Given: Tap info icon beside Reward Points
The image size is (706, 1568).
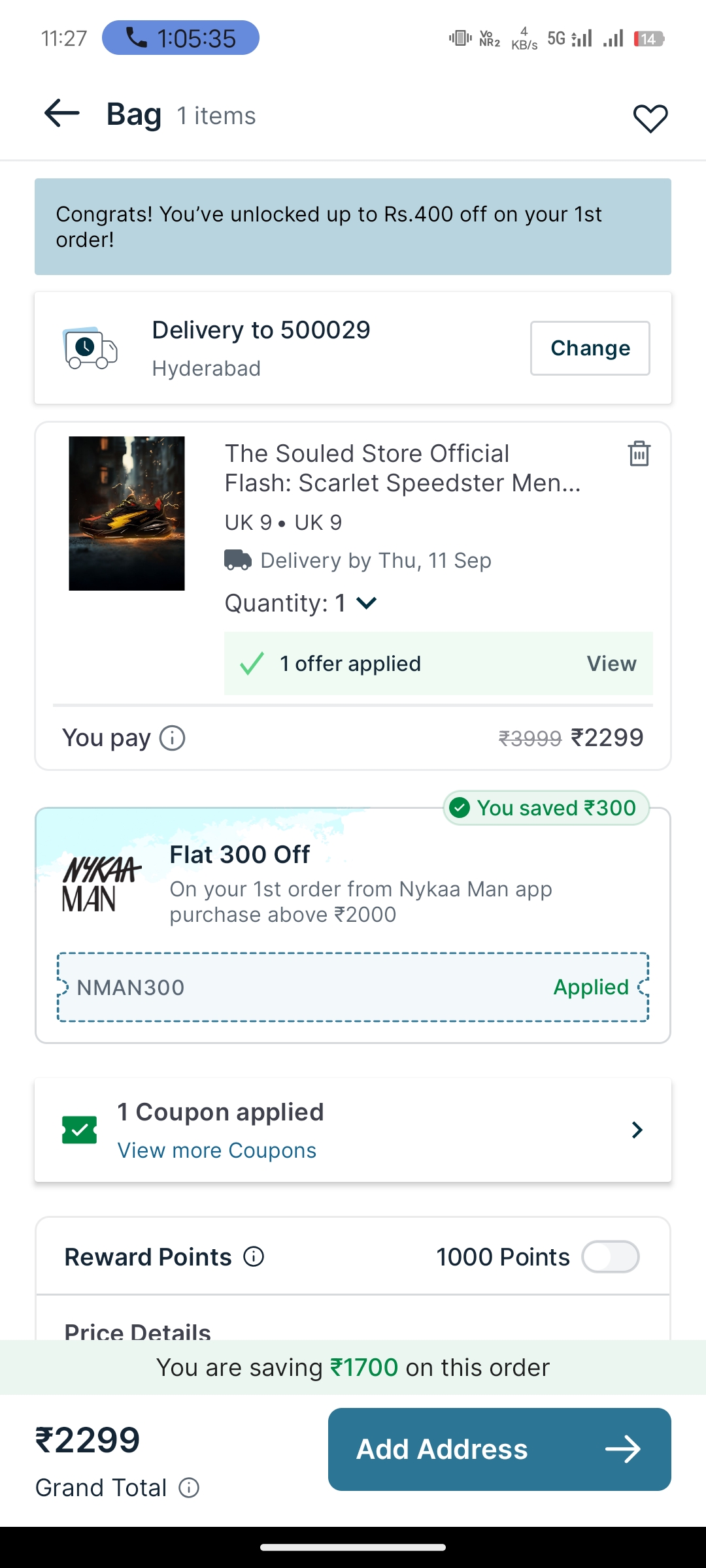Looking at the screenshot, I should point(254,1256).
